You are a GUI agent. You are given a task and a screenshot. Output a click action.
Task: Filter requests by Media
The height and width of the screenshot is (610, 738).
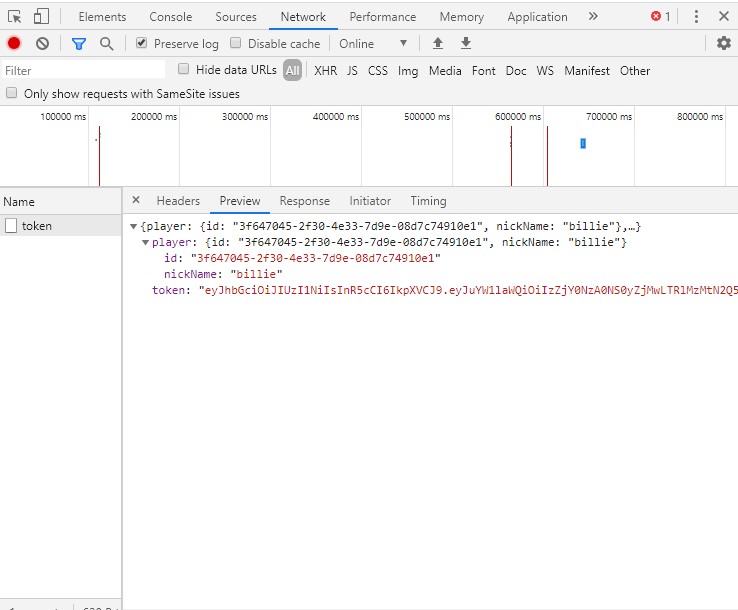tap(445, 71)
